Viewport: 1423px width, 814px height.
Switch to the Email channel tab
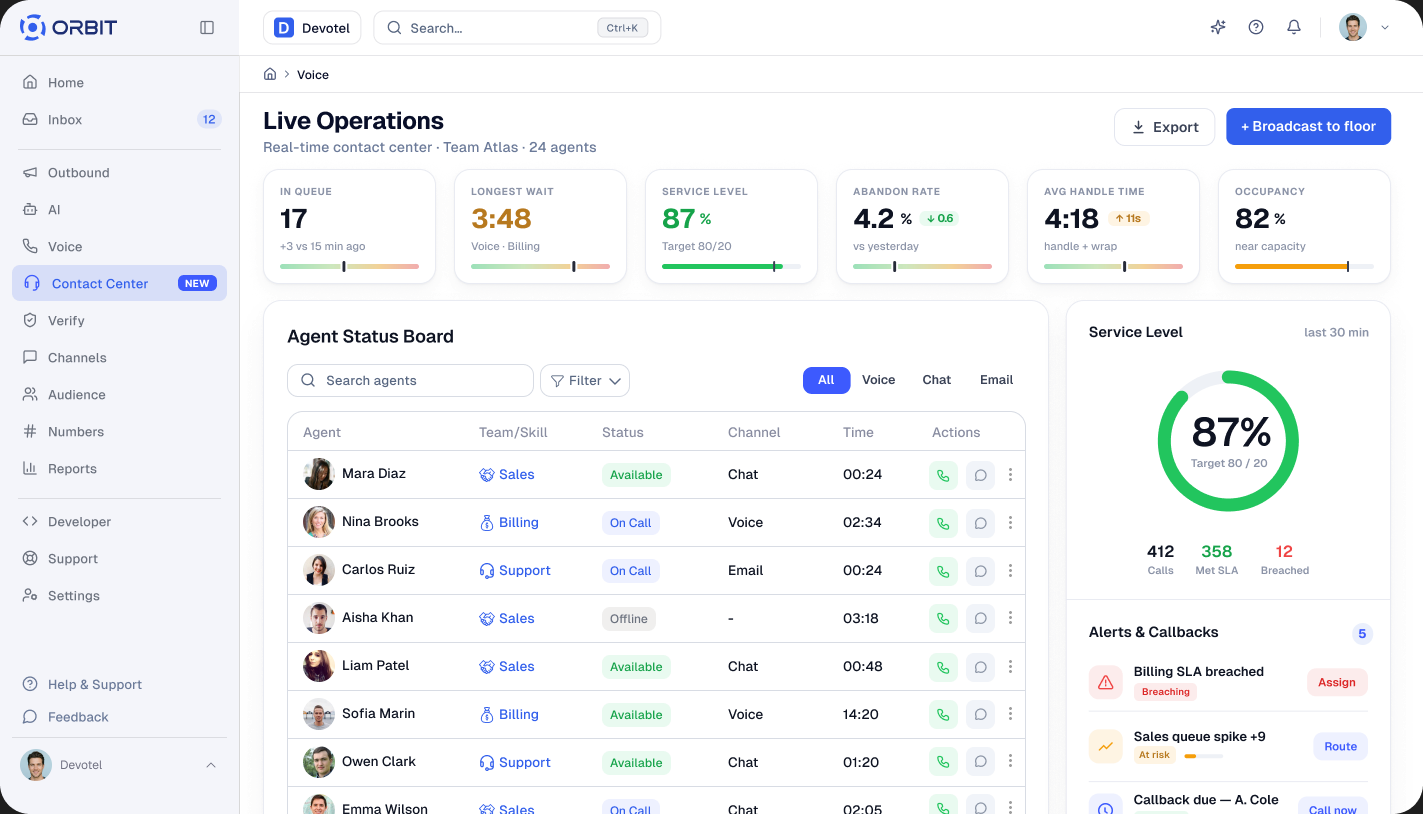pyautogui.click(x=997, y=380)
